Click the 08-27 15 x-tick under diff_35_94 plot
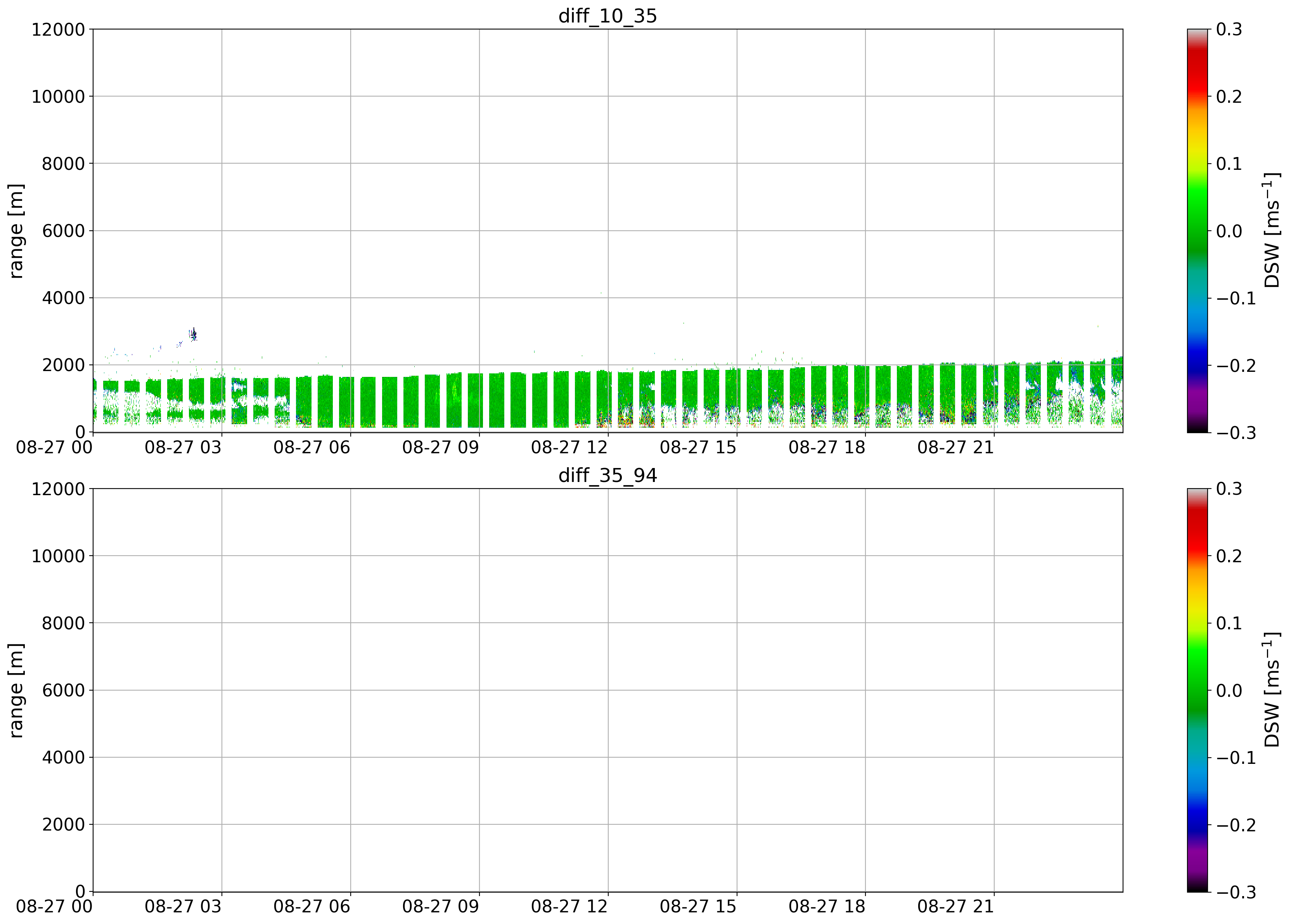The width and height of the screenshot is (1291, 924). pos(698,907)
